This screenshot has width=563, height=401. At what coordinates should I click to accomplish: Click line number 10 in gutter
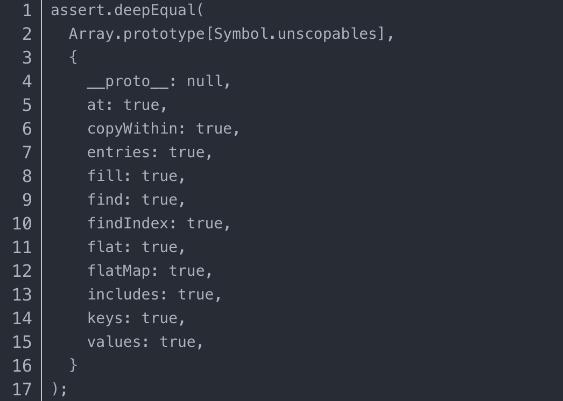22,223
